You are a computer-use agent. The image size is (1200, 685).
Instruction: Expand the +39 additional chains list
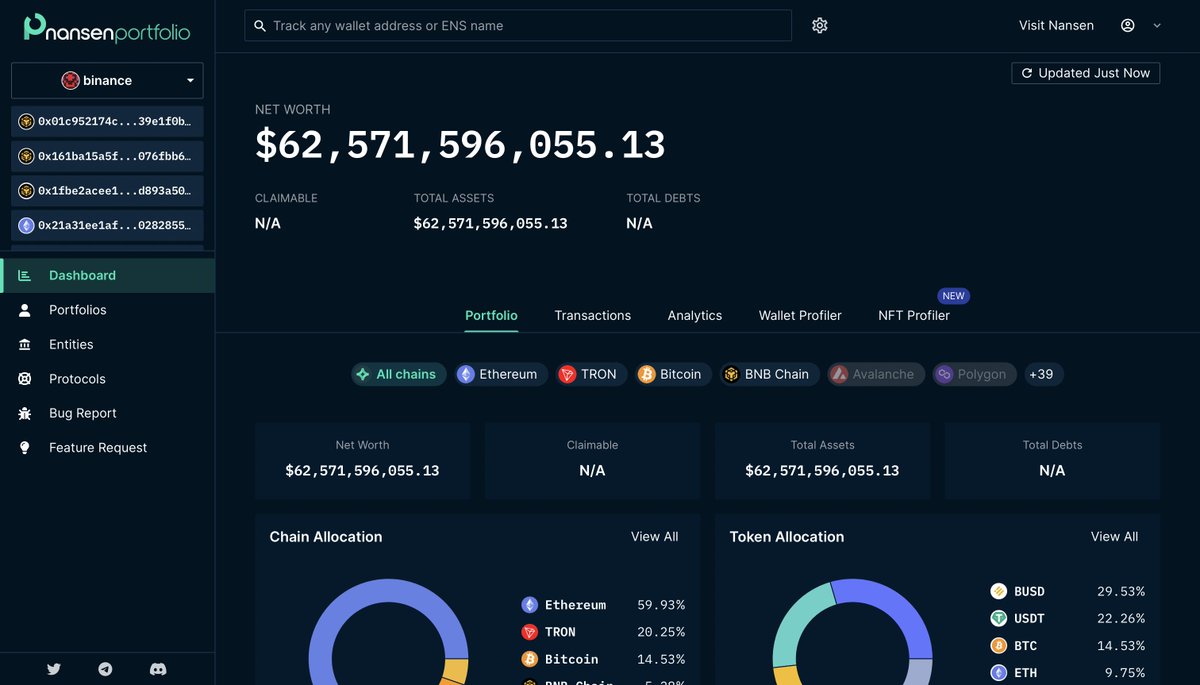coord(1043,373)
